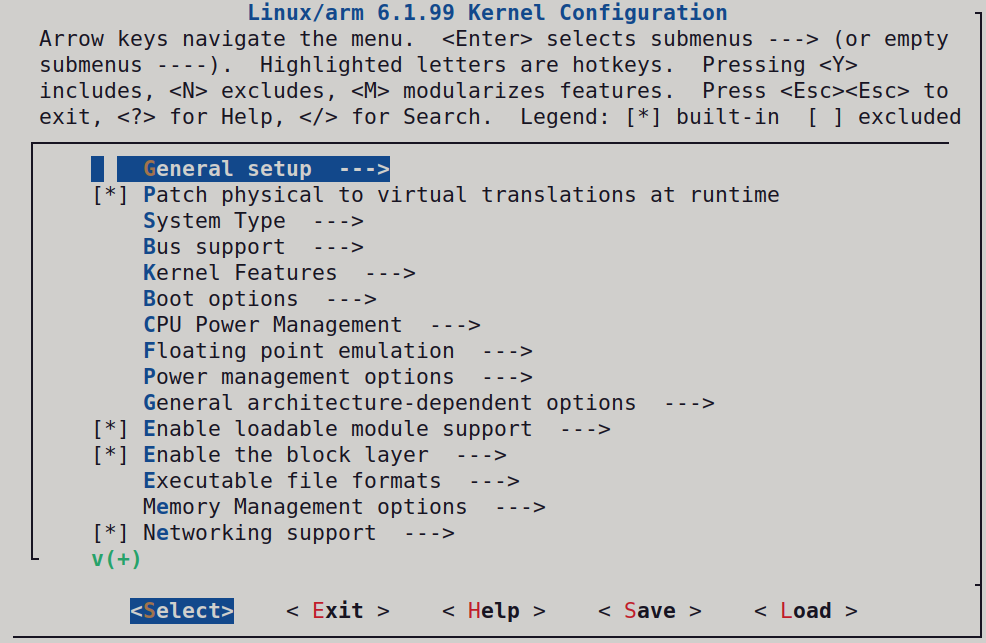This screenshot has width=986, height=643.
Task: Expand General architecture-dependent options arrow
Action: [688, 403]
